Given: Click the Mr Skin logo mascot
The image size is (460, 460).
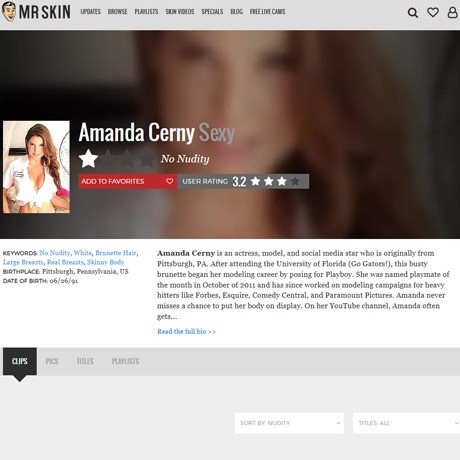Looking at the screenshot, I should click(x=9, y=12).
